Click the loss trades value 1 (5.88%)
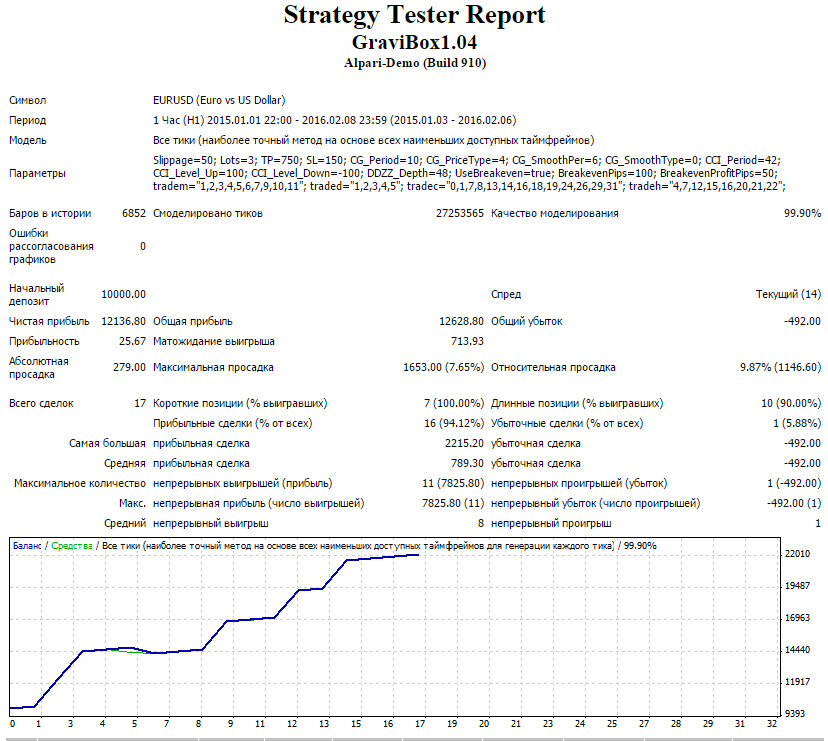This screenshot has height=741, width=828. click(797, 424)
